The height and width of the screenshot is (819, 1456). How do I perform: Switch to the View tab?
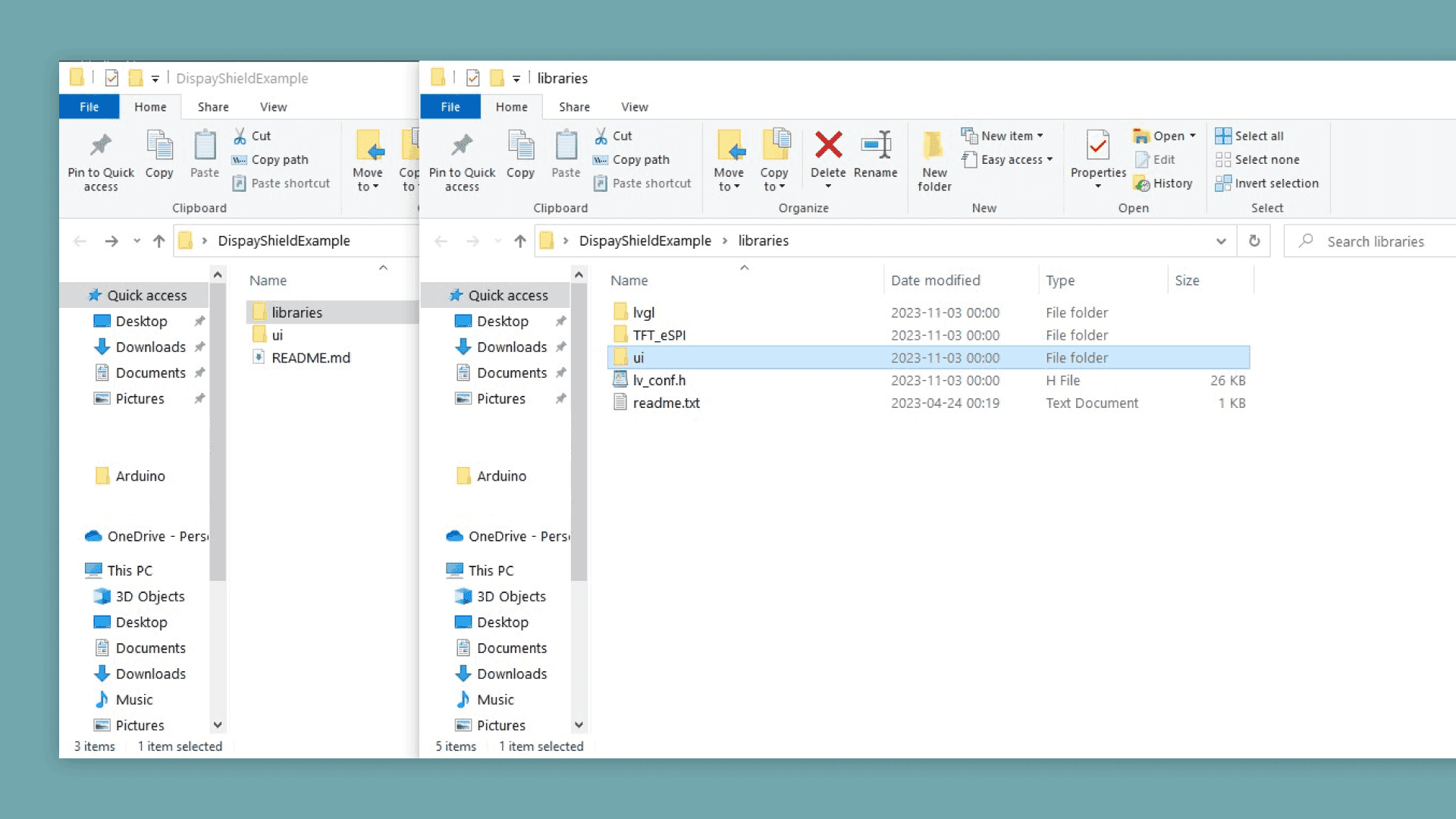(x=634, y=107)
